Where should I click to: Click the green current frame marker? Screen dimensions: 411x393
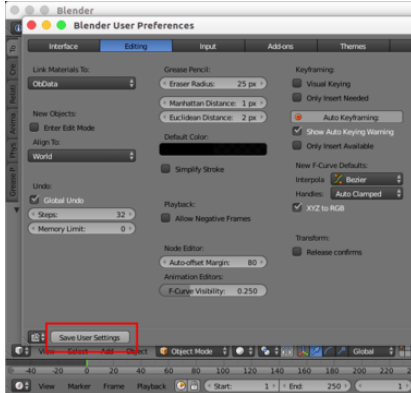pos(87,363)
